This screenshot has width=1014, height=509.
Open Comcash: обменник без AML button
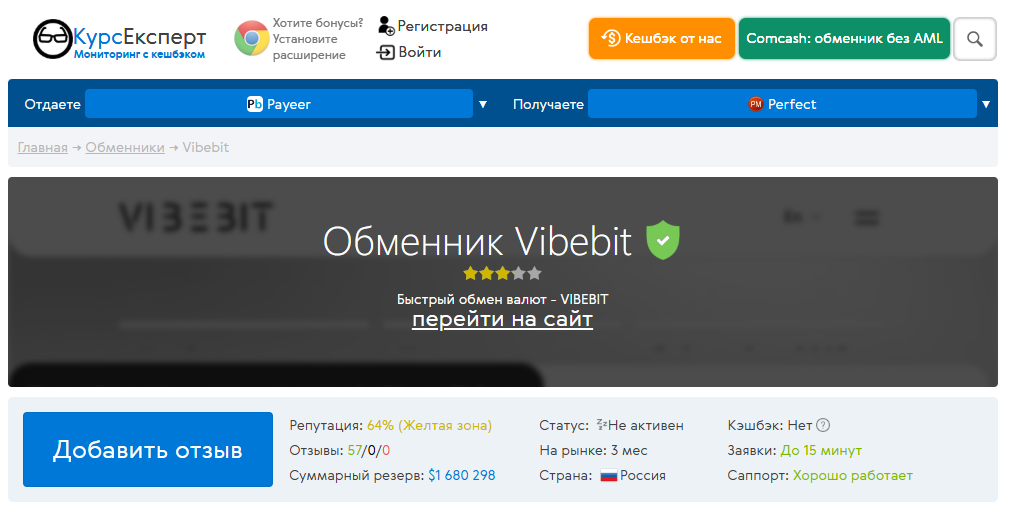(x=844, y=39)
